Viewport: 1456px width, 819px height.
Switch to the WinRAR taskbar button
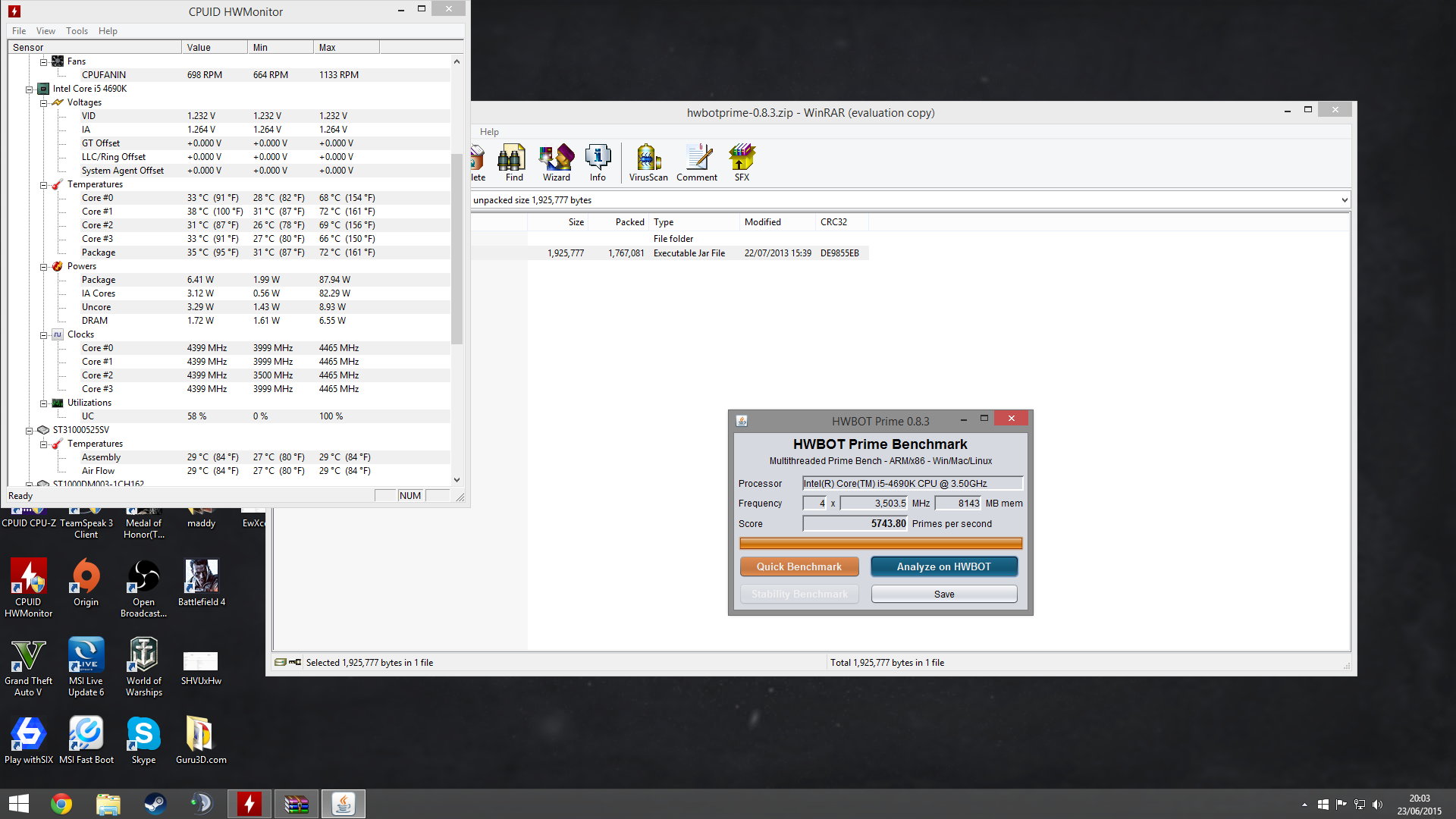pyautogui.click(x=297, y=804)
